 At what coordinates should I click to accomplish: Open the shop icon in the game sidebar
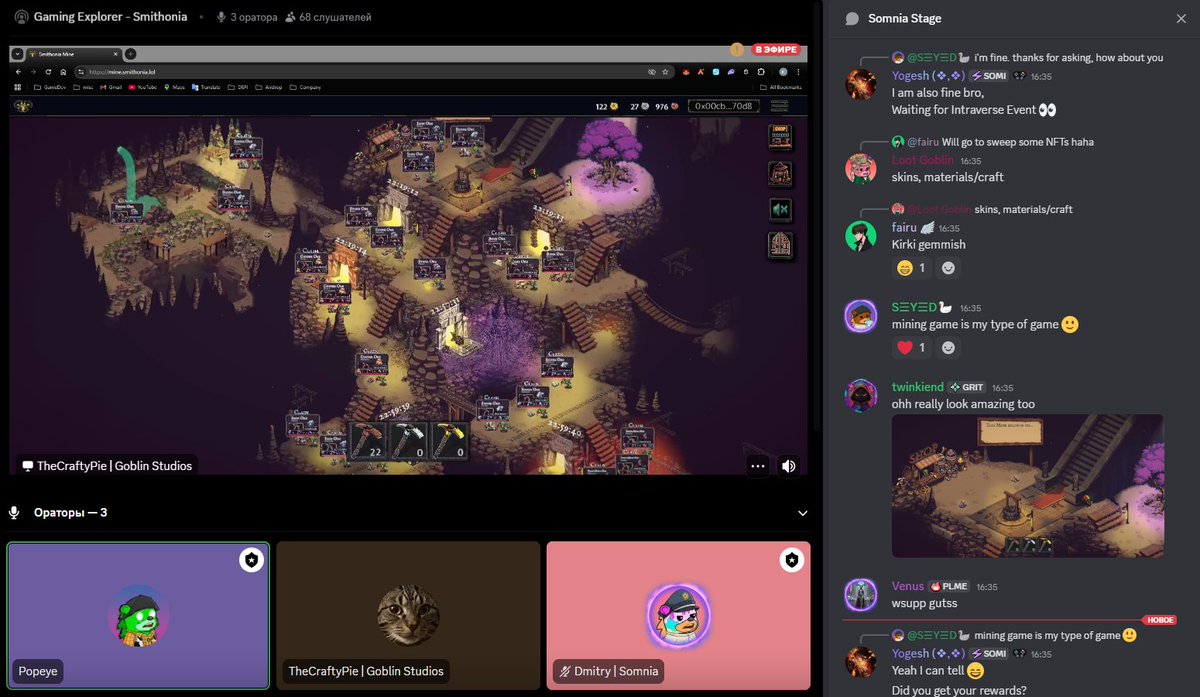[779, 136]
